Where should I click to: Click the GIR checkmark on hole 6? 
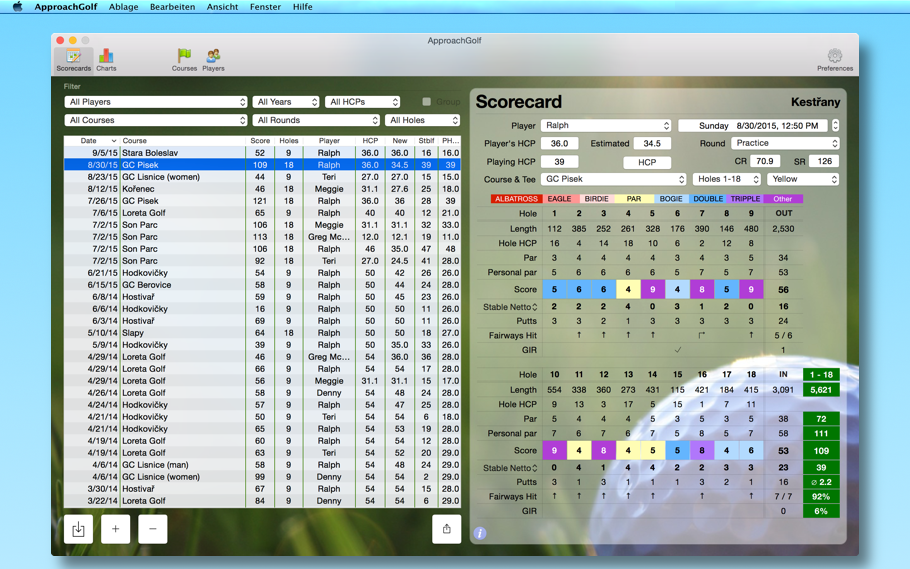677,350
